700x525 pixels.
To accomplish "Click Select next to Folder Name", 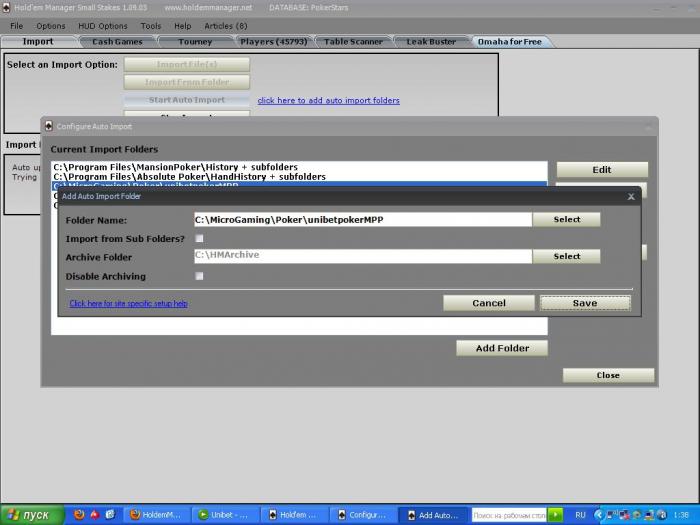I will tap(567, 219).
